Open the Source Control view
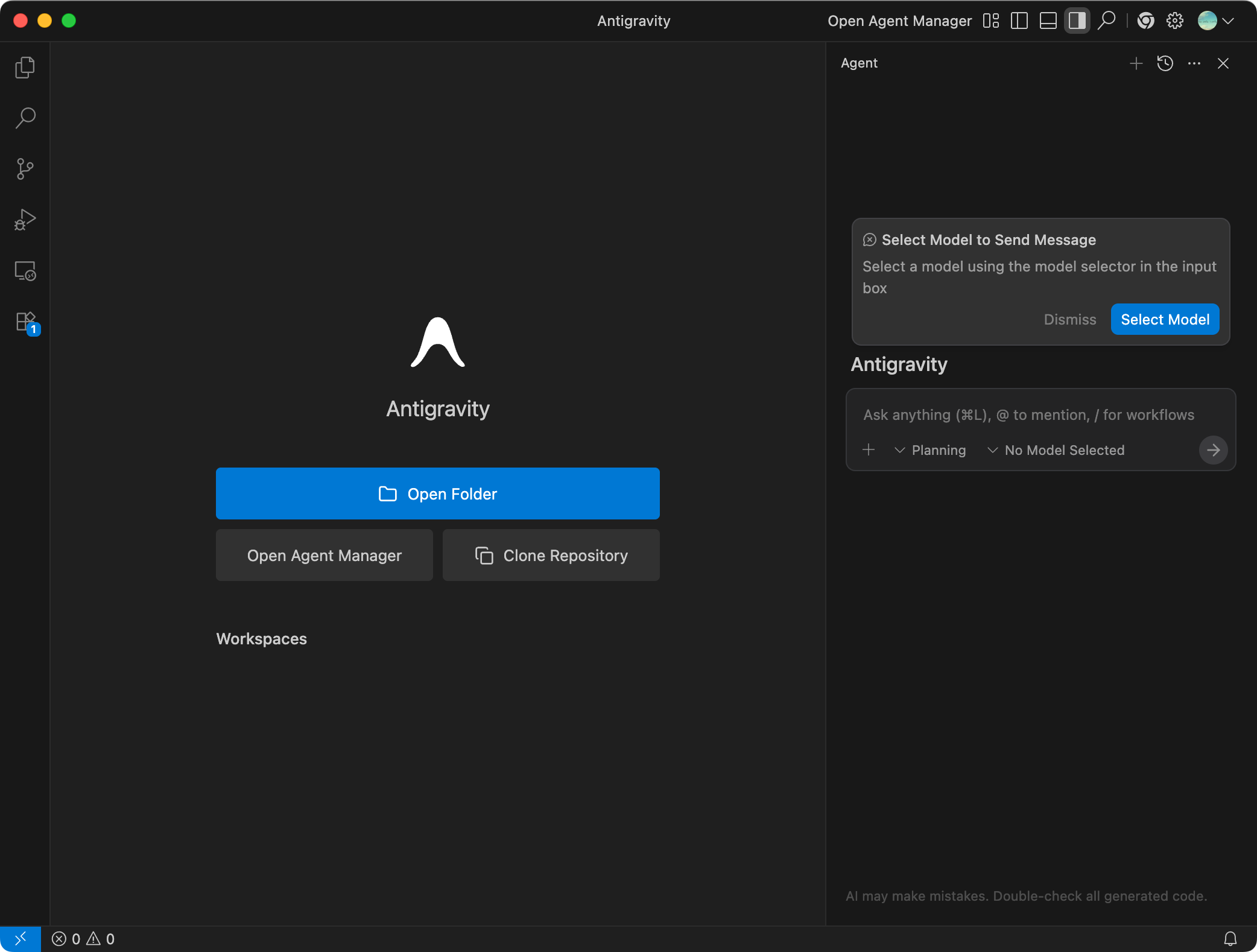 pyautogui.click(x=25, y=169)
